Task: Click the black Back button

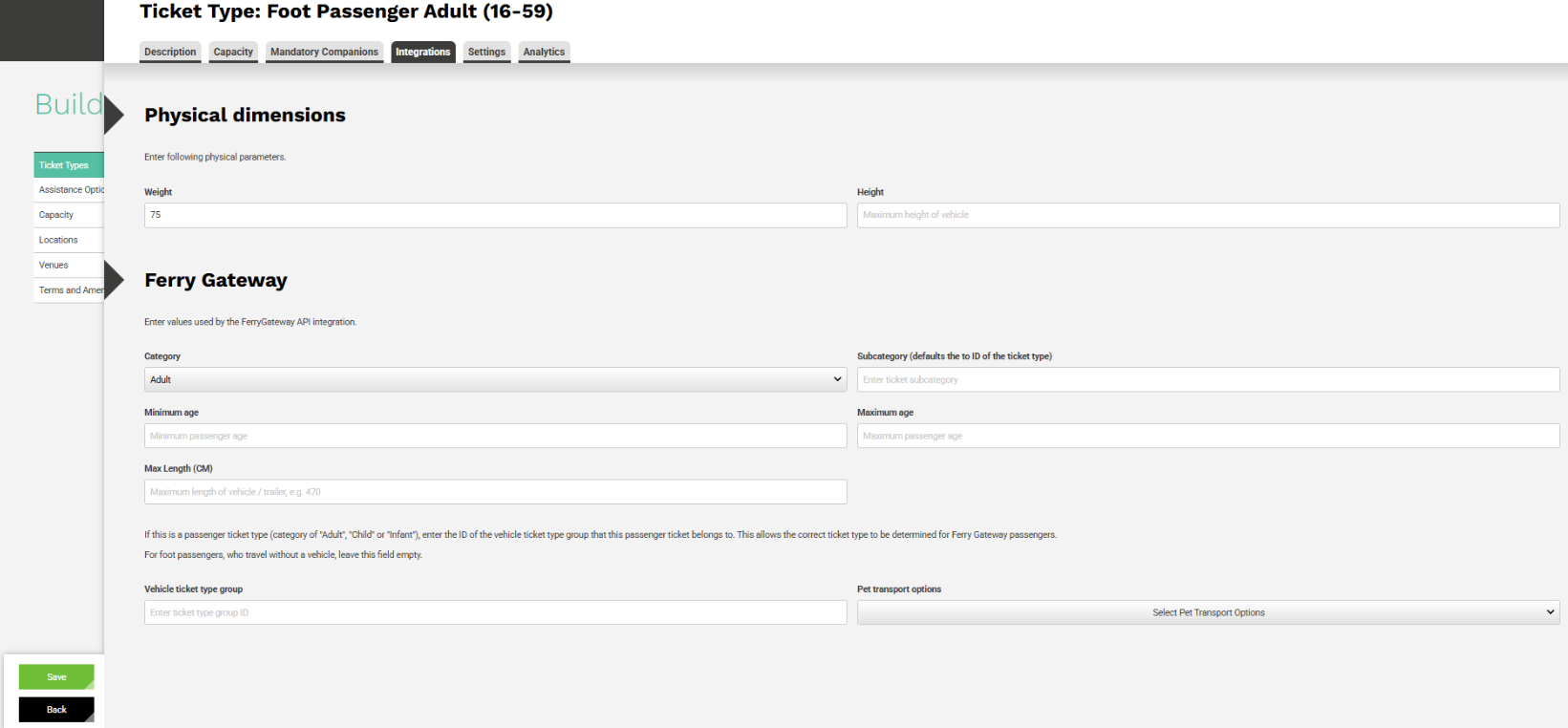Action: pos(56,710)
